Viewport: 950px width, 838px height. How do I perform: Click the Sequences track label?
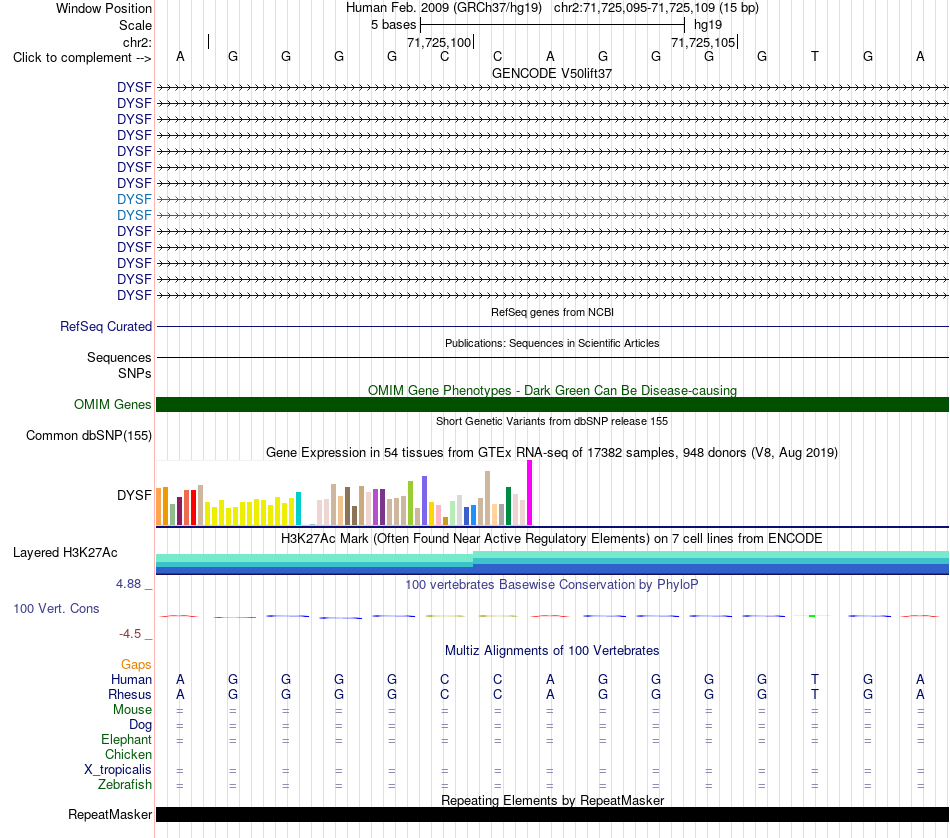pos(119,357)
